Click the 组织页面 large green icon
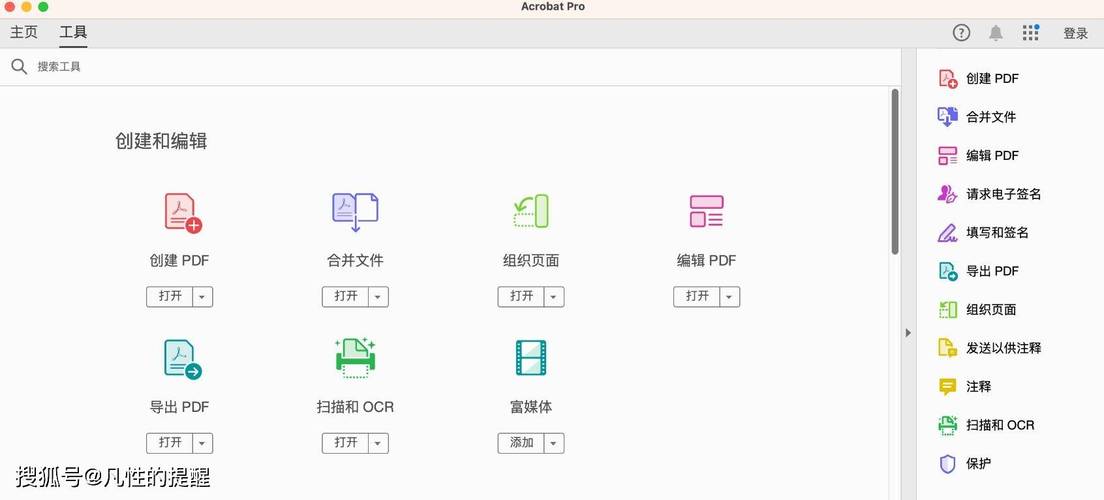Image resolution: width=1104 pixels, height=500 pixels. (531, 211)
